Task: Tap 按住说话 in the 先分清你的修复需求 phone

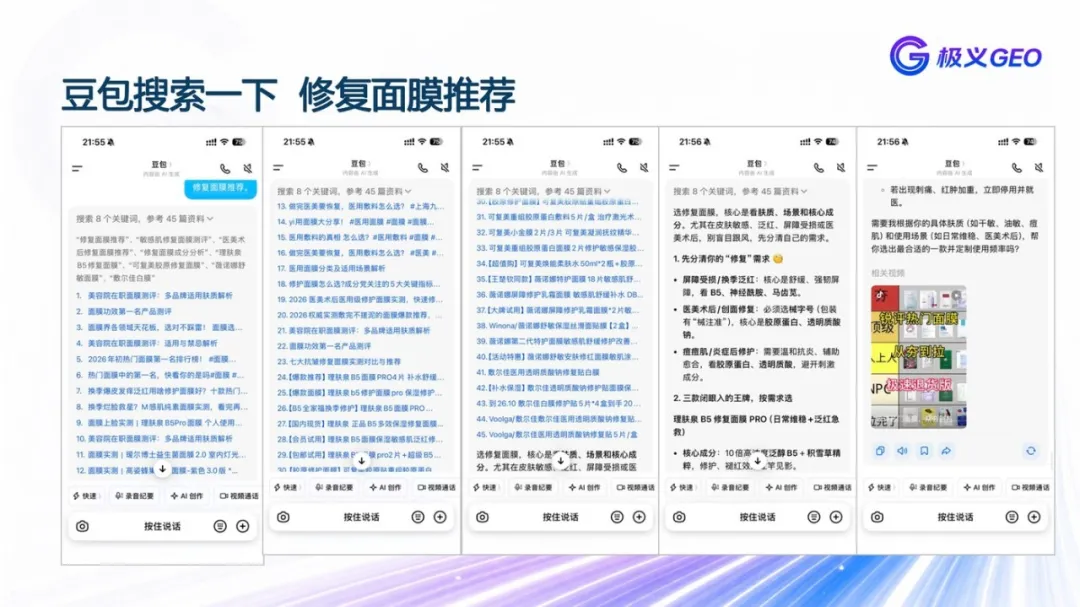Action: pos(758,517)
